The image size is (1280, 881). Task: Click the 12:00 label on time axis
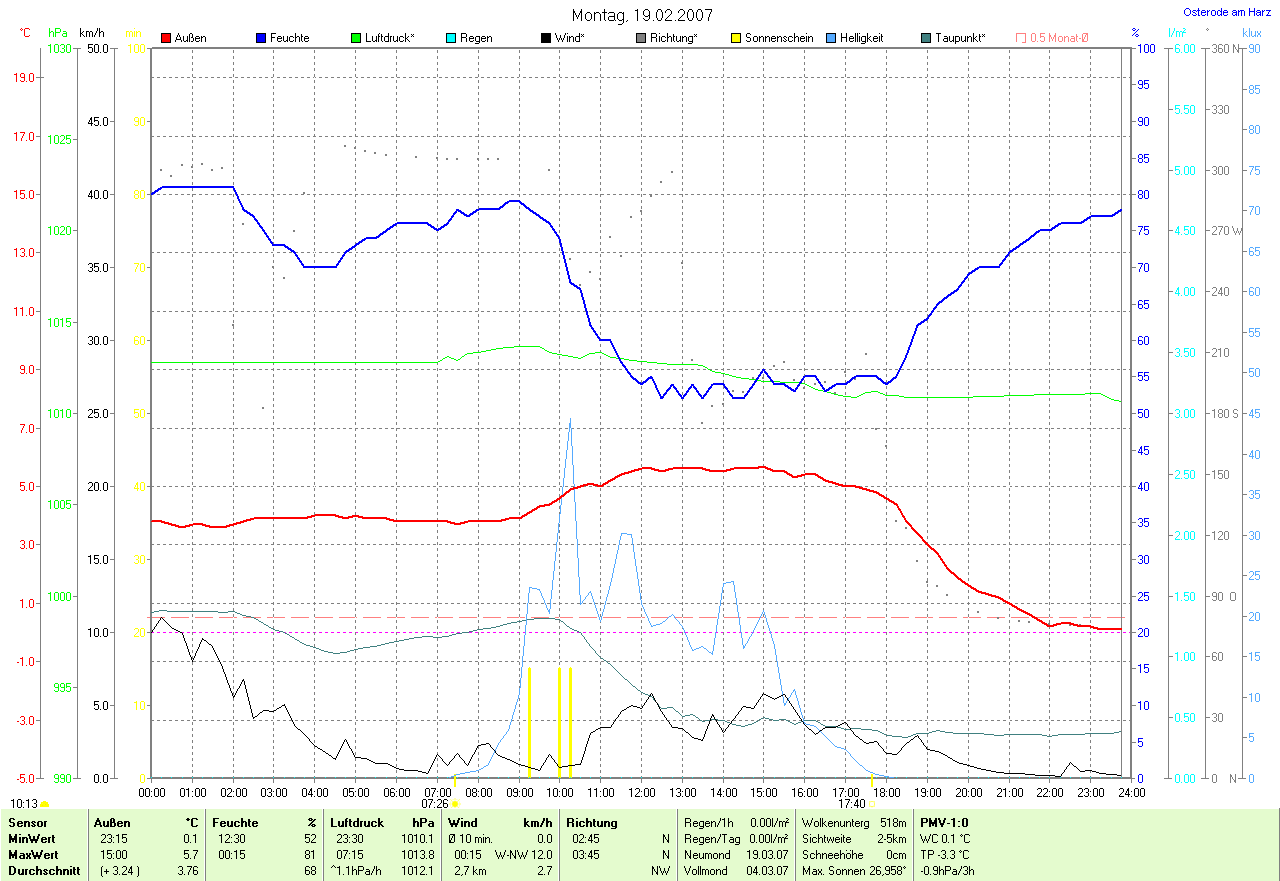pos(641,792)
